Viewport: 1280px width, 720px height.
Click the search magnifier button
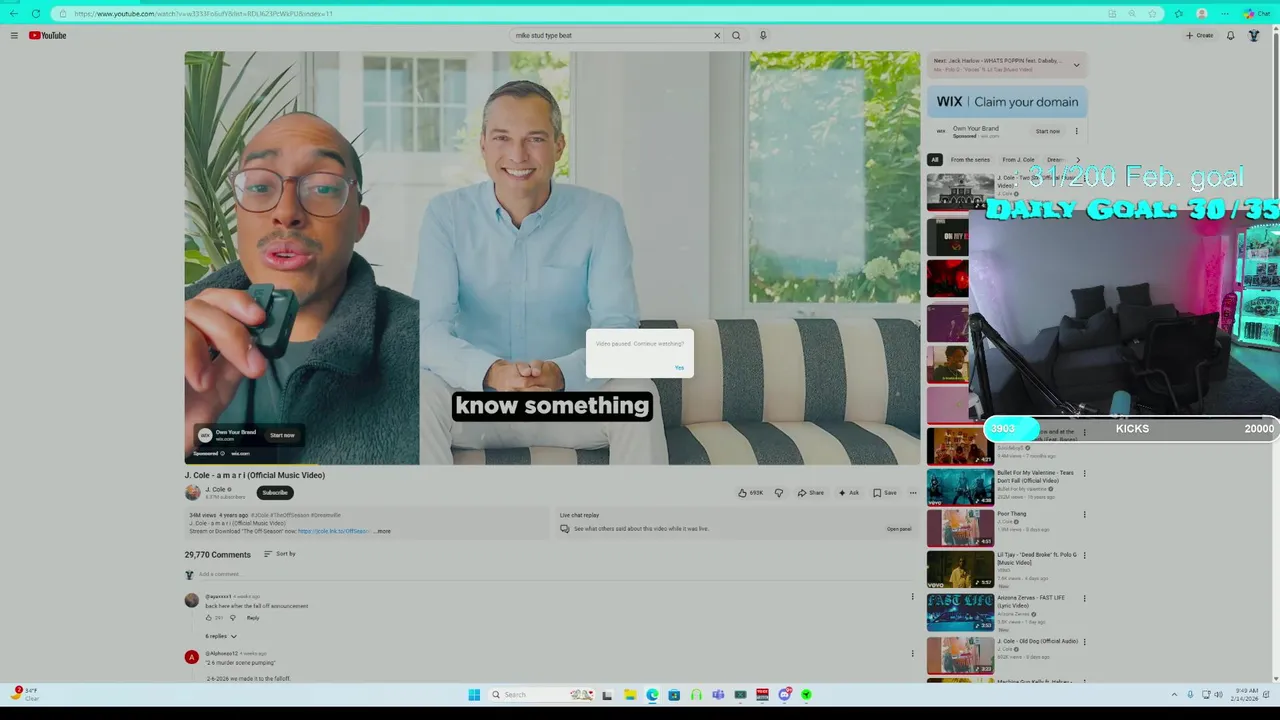tap(736, 35)
